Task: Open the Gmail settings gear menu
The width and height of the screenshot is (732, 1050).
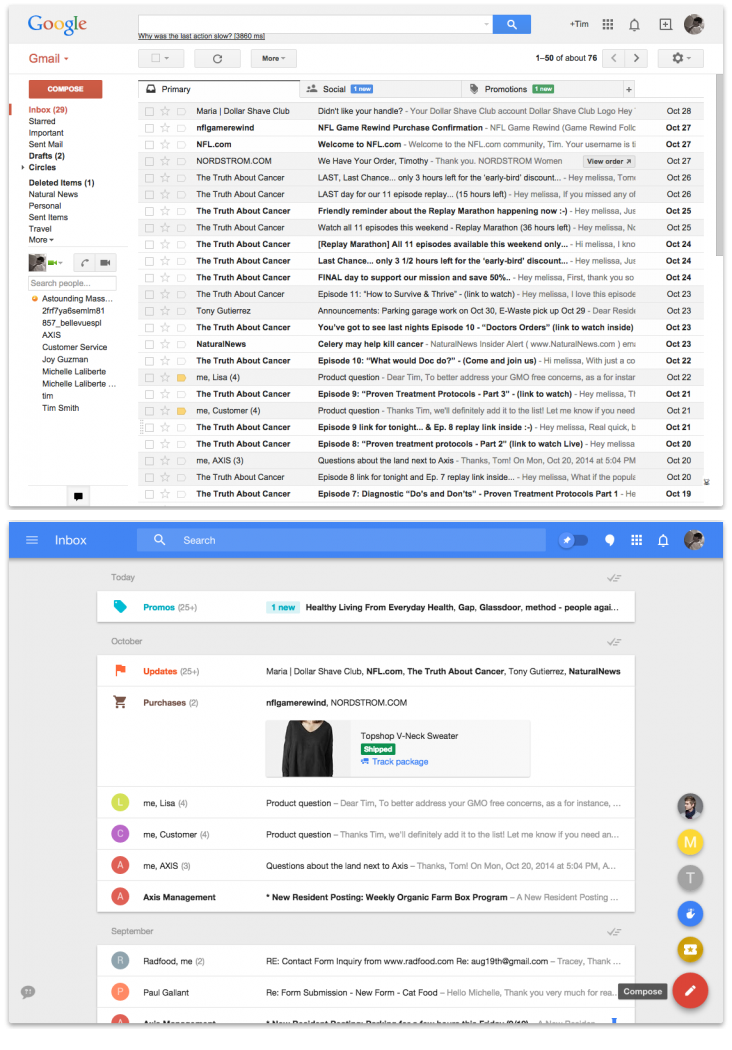Action: tap(681, 59)
